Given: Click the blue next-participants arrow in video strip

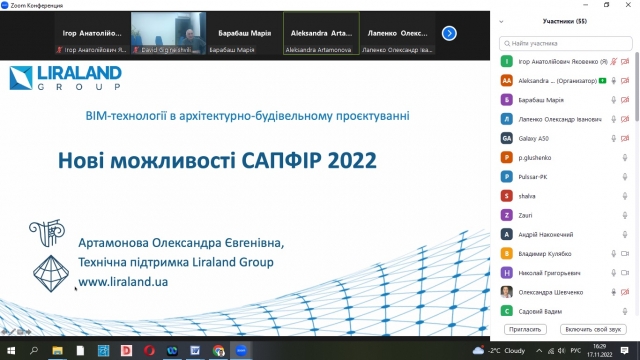Looking at the screenshot, I should click(x=449, y=33).
